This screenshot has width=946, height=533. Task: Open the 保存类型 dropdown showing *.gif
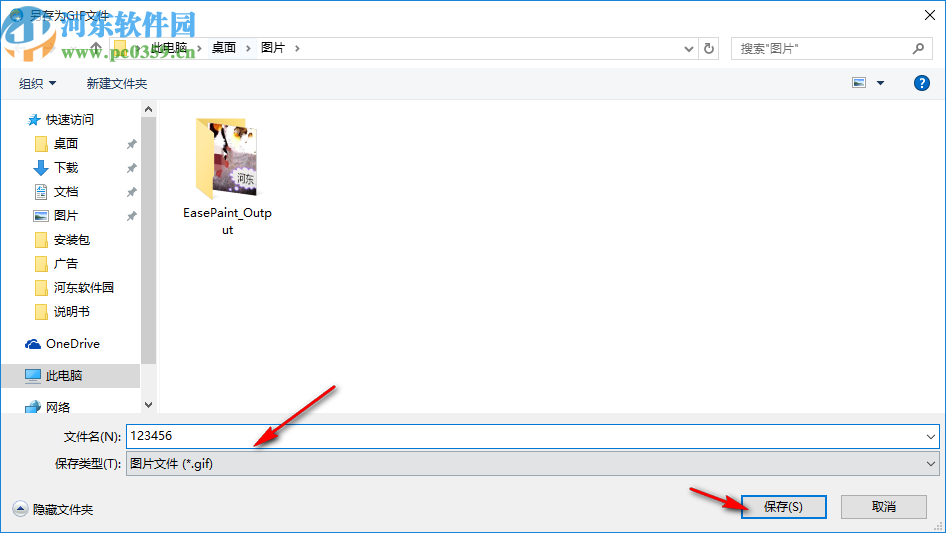532,464
